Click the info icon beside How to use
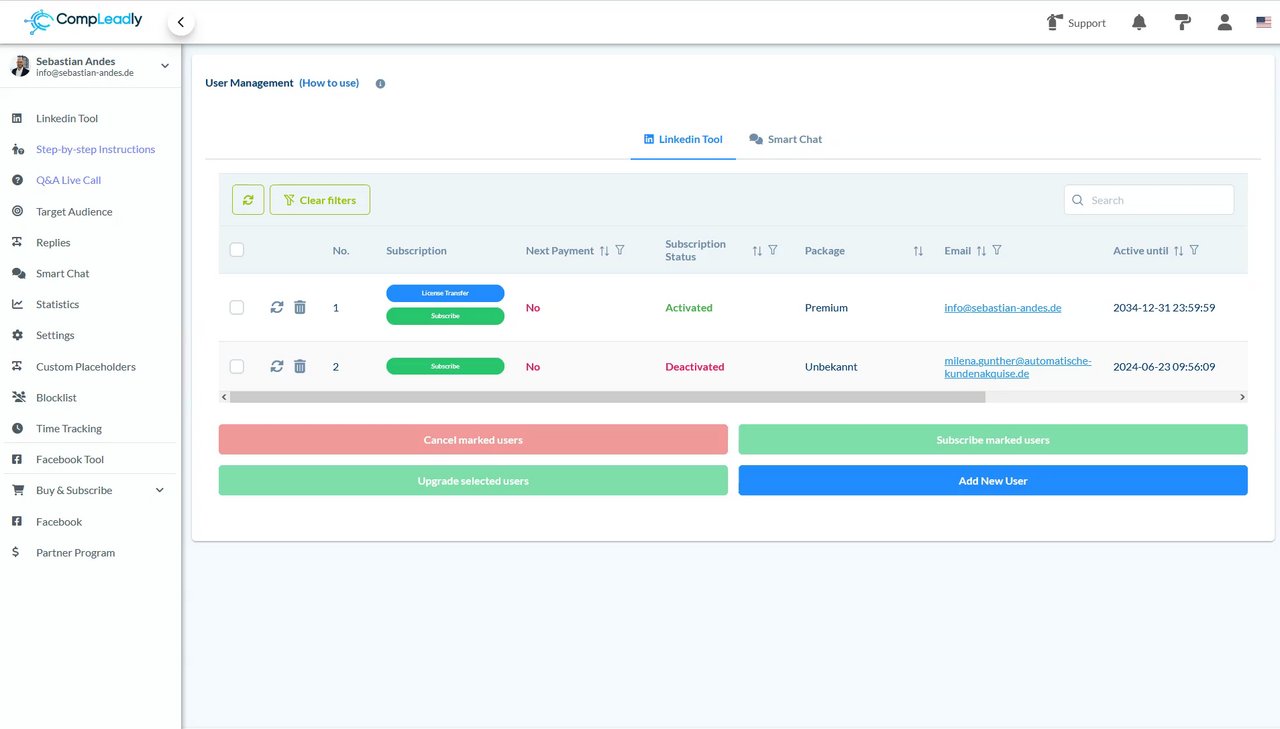 coord(380,84)
